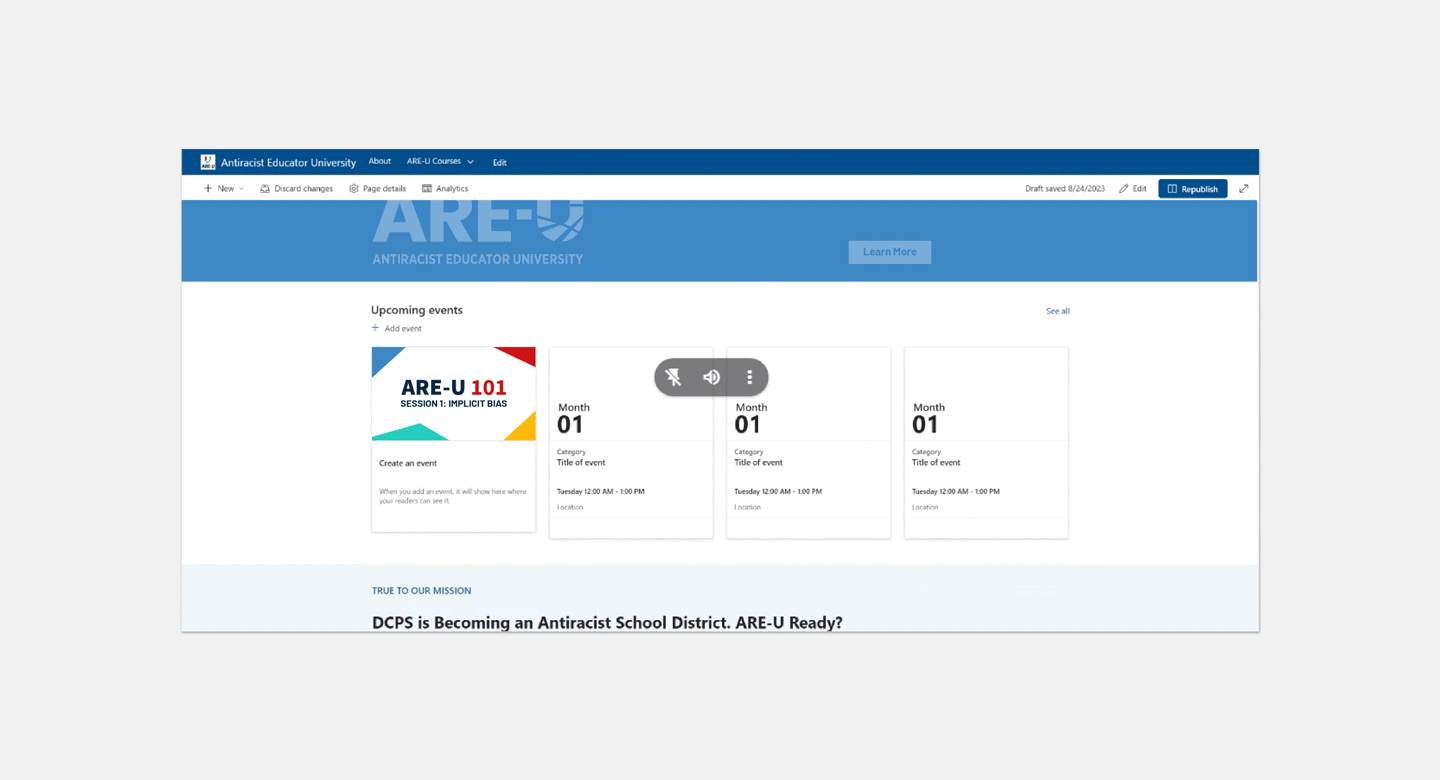Select Edit in the site navigation bar
The image size is (1440, 780).
pyautogui.click(x=500, y=163)
